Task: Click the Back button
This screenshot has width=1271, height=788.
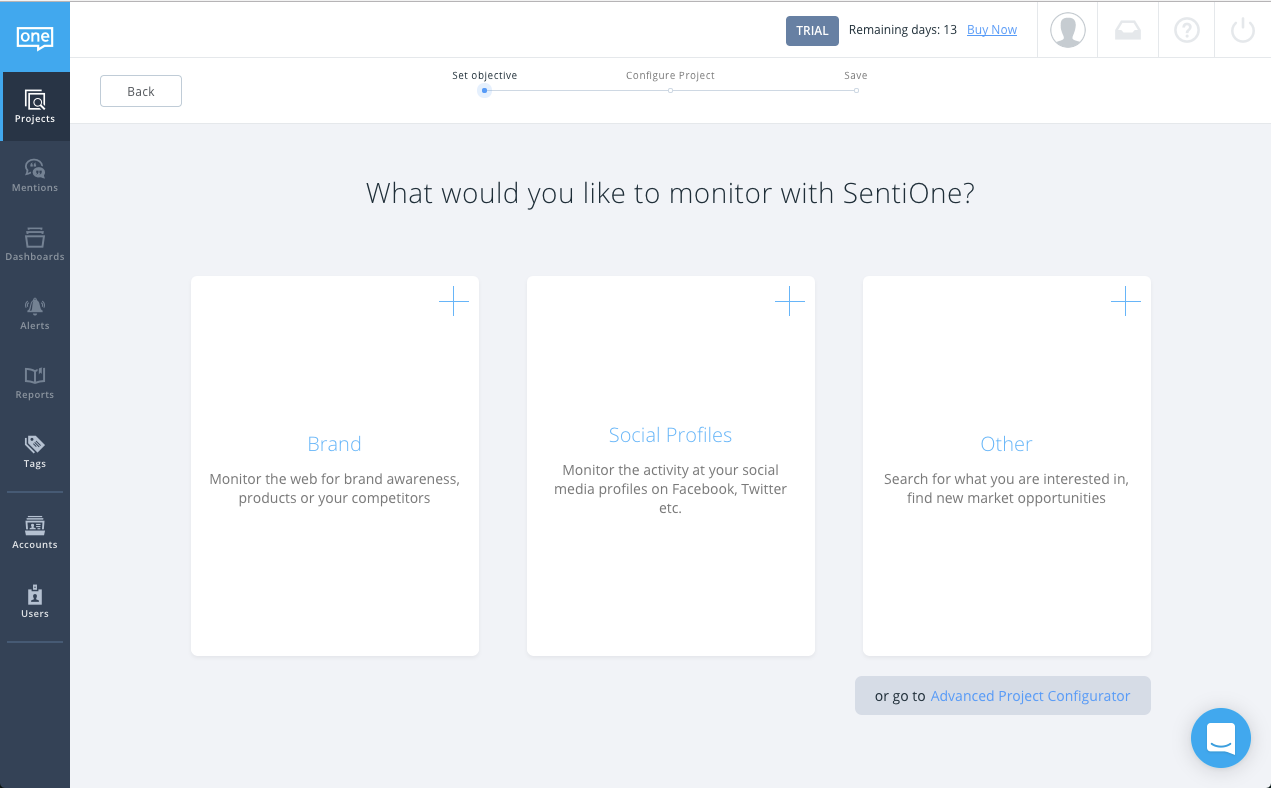Action: [x=141, y=91]
